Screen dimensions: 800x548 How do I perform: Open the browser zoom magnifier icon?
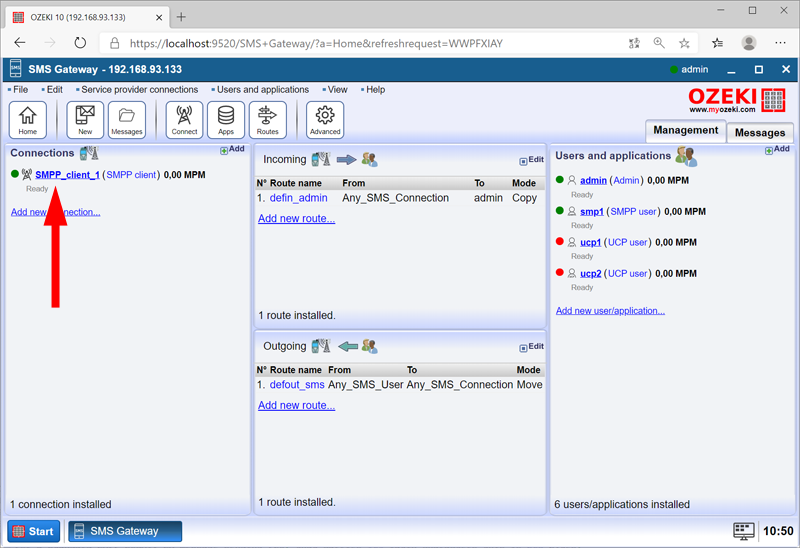(x=659, y=43)
